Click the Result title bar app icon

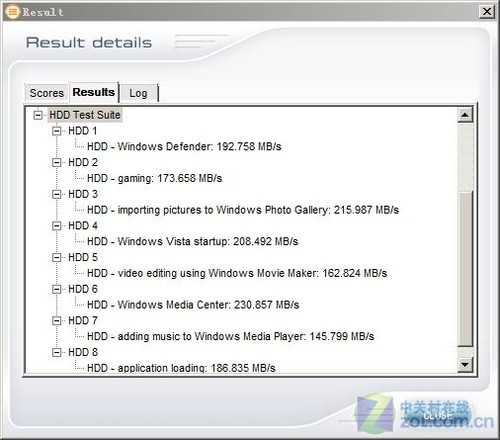(x=13, y=12)
